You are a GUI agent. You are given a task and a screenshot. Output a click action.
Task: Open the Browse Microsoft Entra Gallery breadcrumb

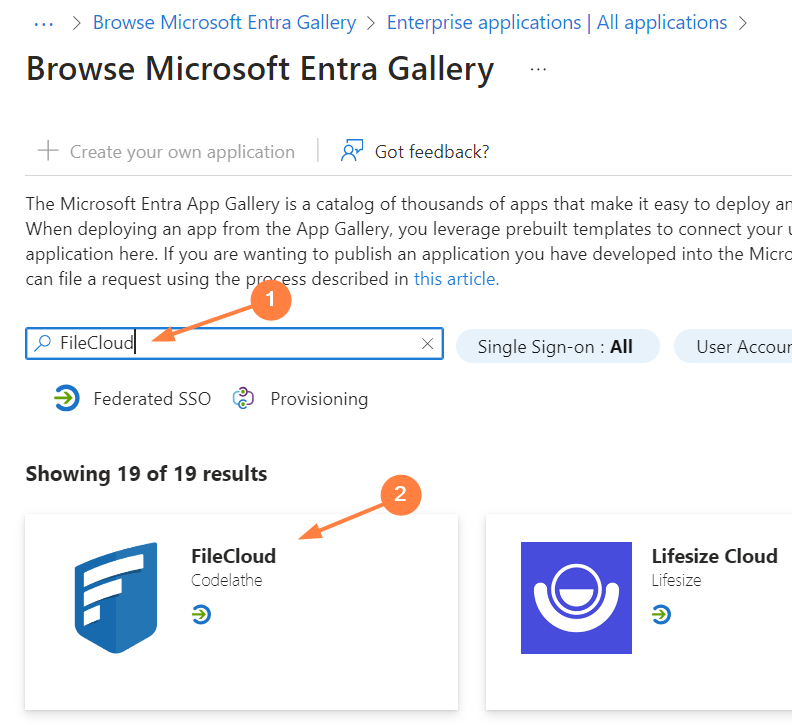pos(224,22)
